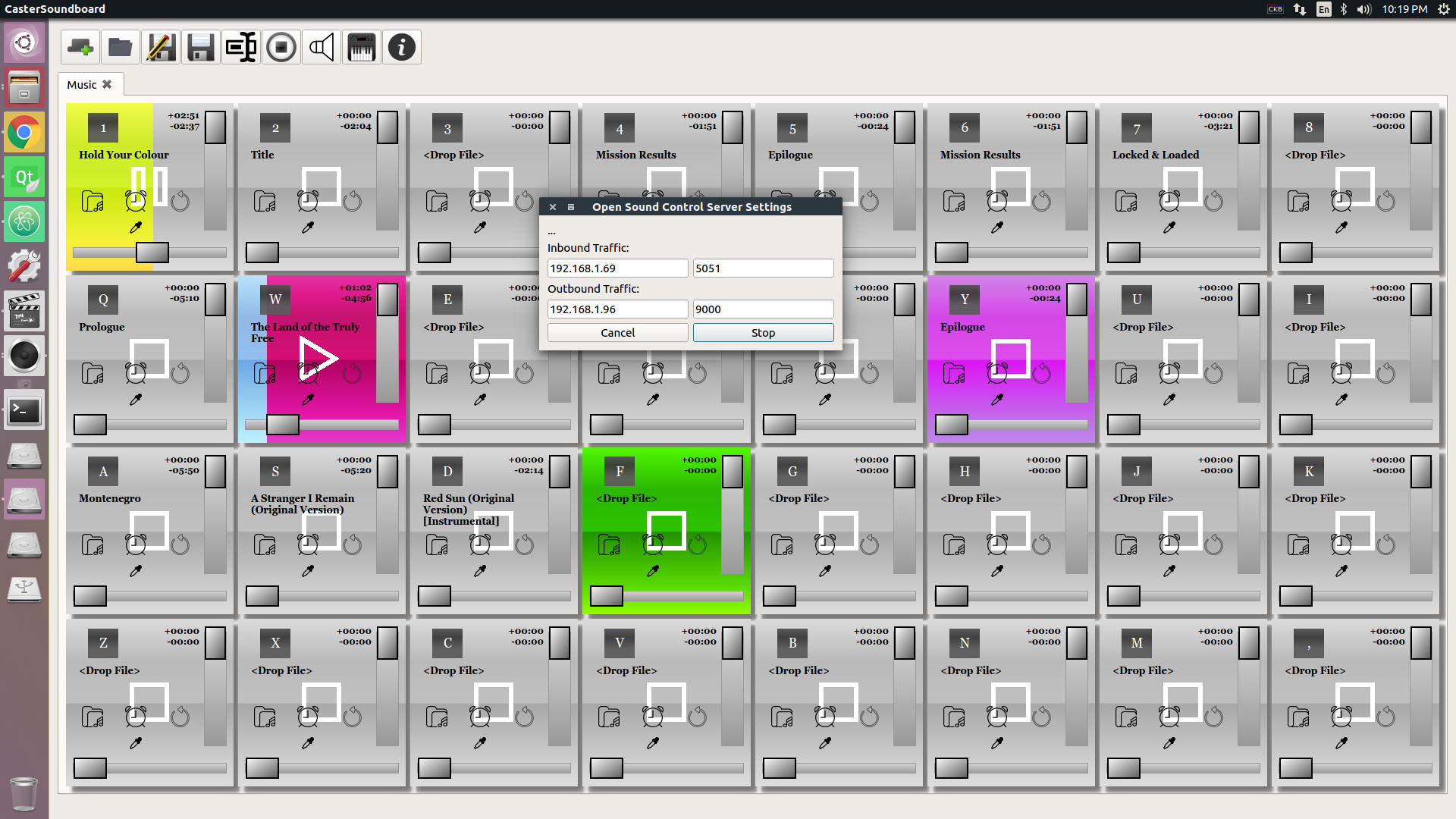This screenshot has height=819, width=1456.
Task: Toggle loop on Locked & Loaded pad
Action: [x=1214, y=201]
